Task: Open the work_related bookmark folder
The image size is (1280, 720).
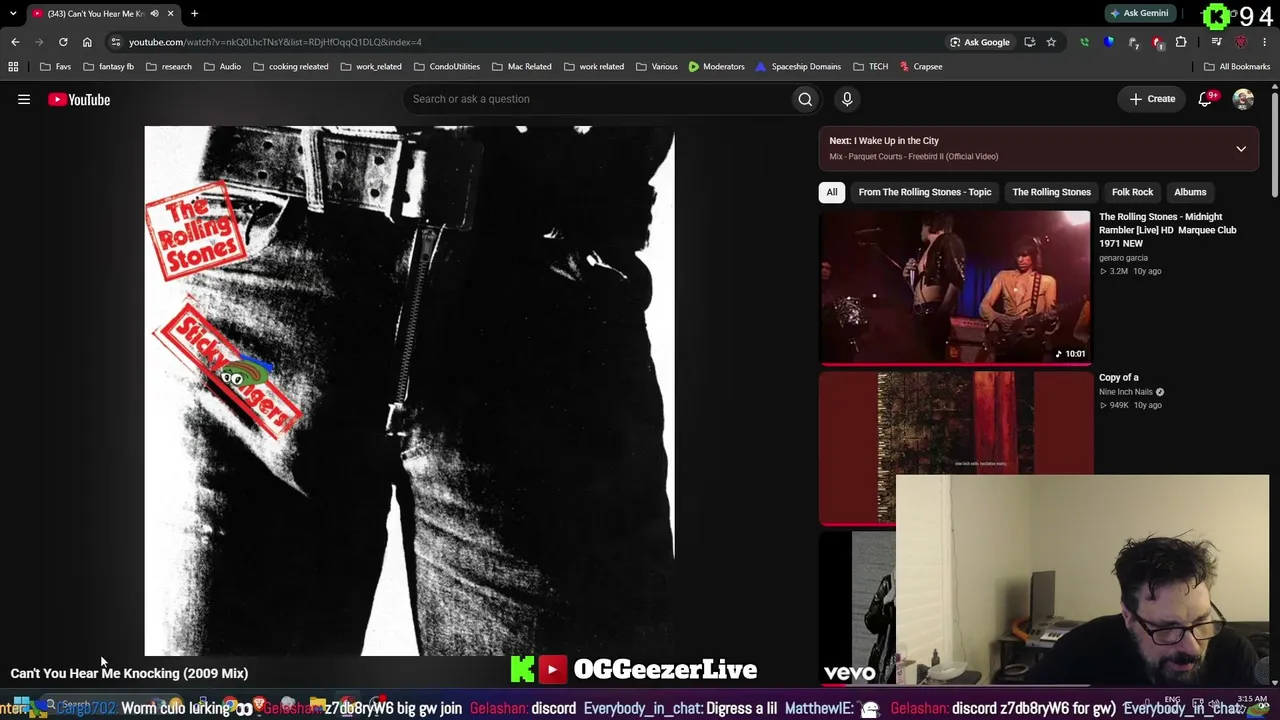Action: [371, 67]
